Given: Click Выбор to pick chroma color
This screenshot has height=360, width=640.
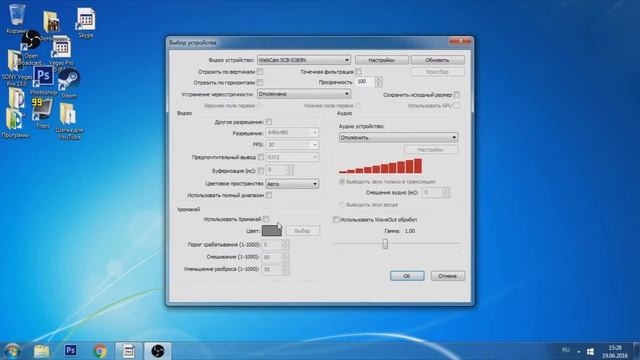Looking at the screenshot, I should click(302, 231).
